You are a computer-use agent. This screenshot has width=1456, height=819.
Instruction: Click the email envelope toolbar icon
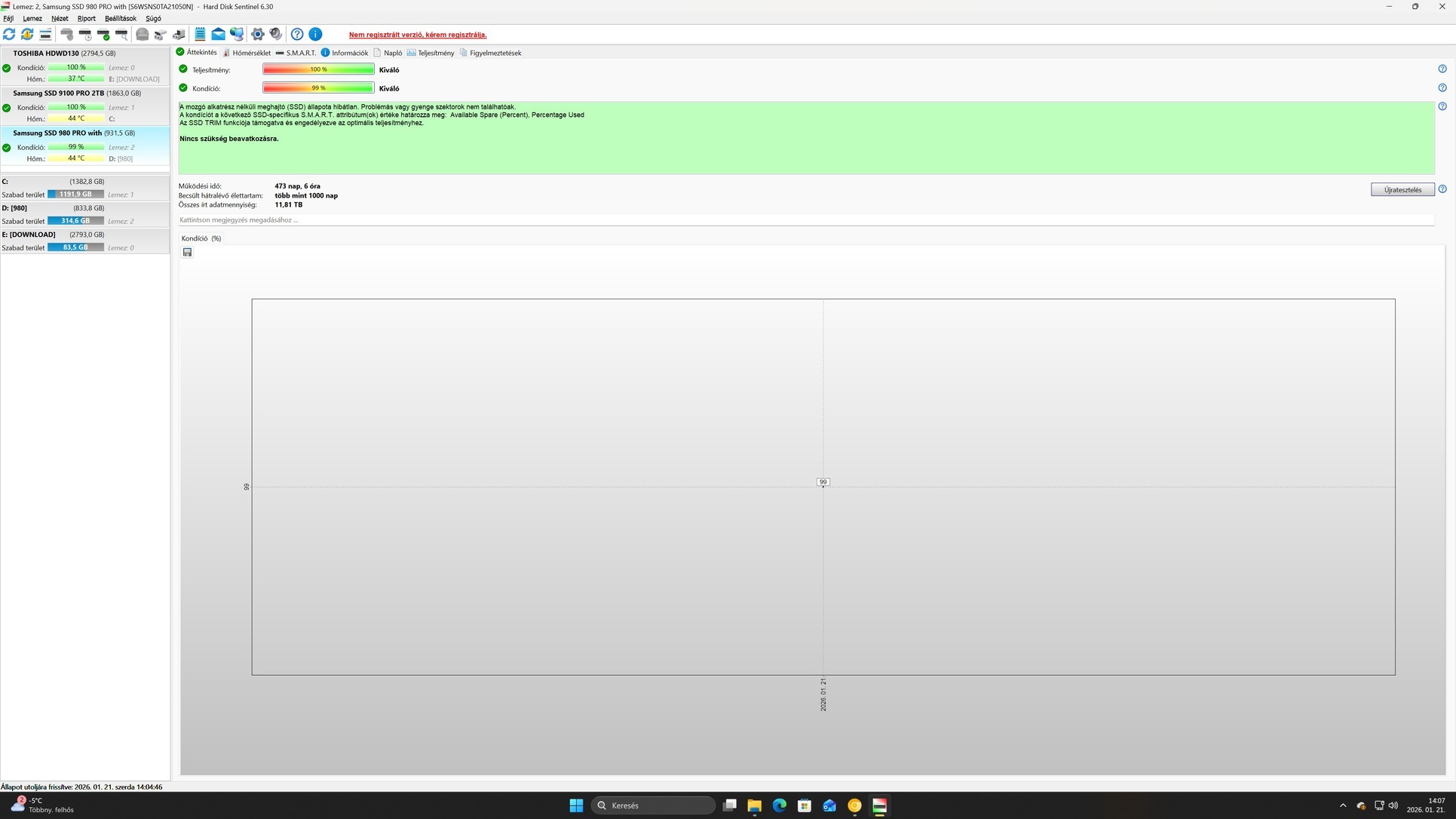pyautogui.click(x=218, y=35)
